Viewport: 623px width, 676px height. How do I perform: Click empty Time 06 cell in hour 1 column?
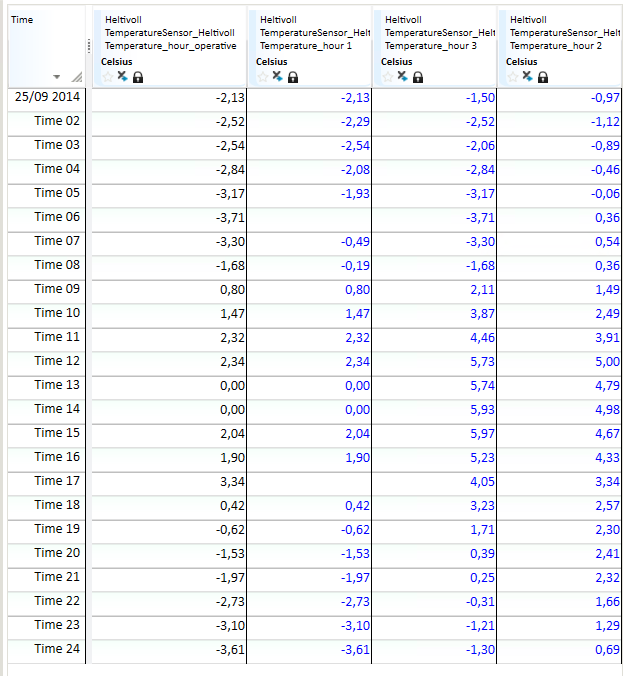coord(309,217)
